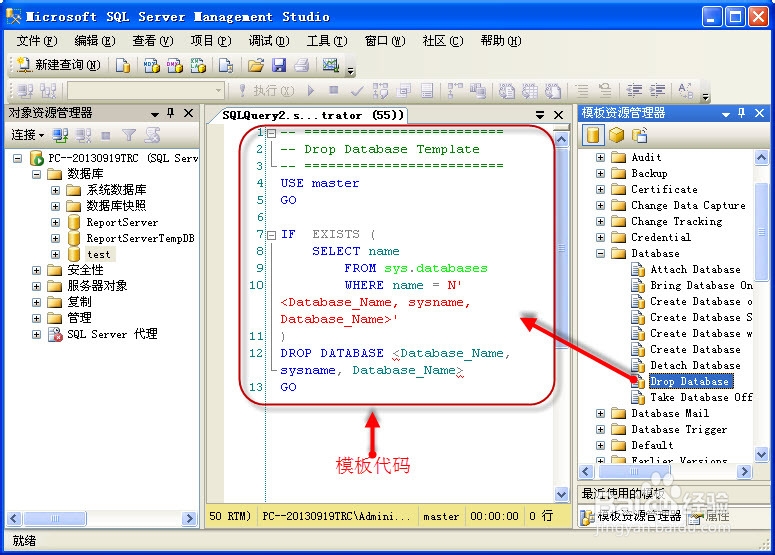Click the Analysis Services XMLA Query icon
This screenshot has height=555, width=775.
click(198, 65)
